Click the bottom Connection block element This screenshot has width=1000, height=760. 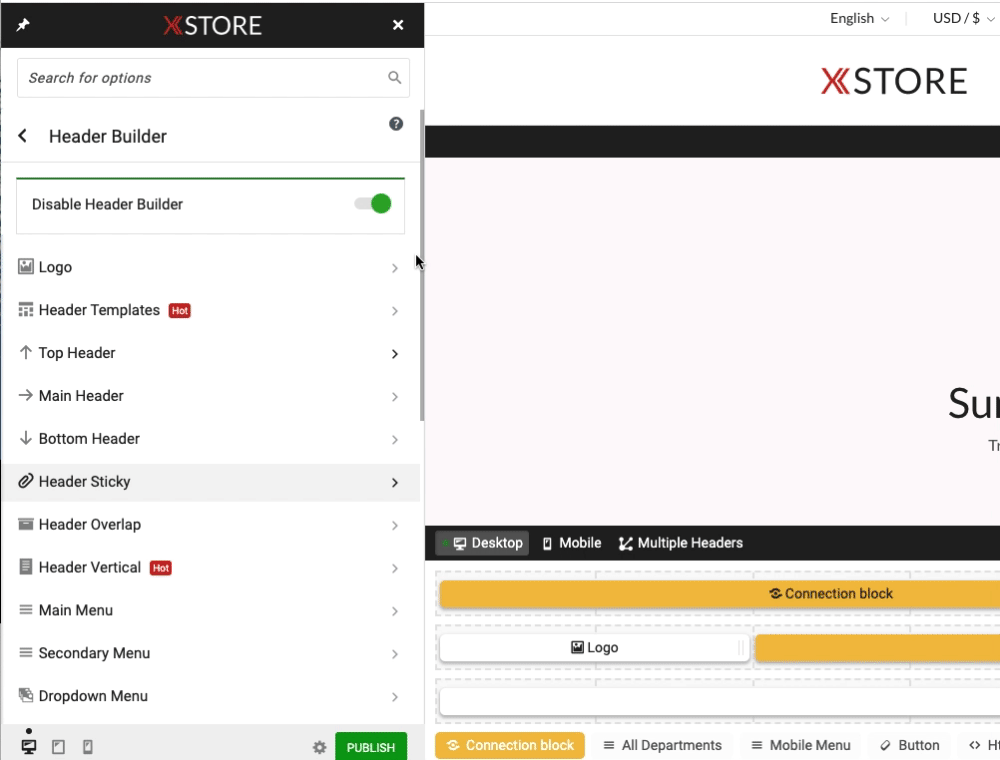[510, 745]
